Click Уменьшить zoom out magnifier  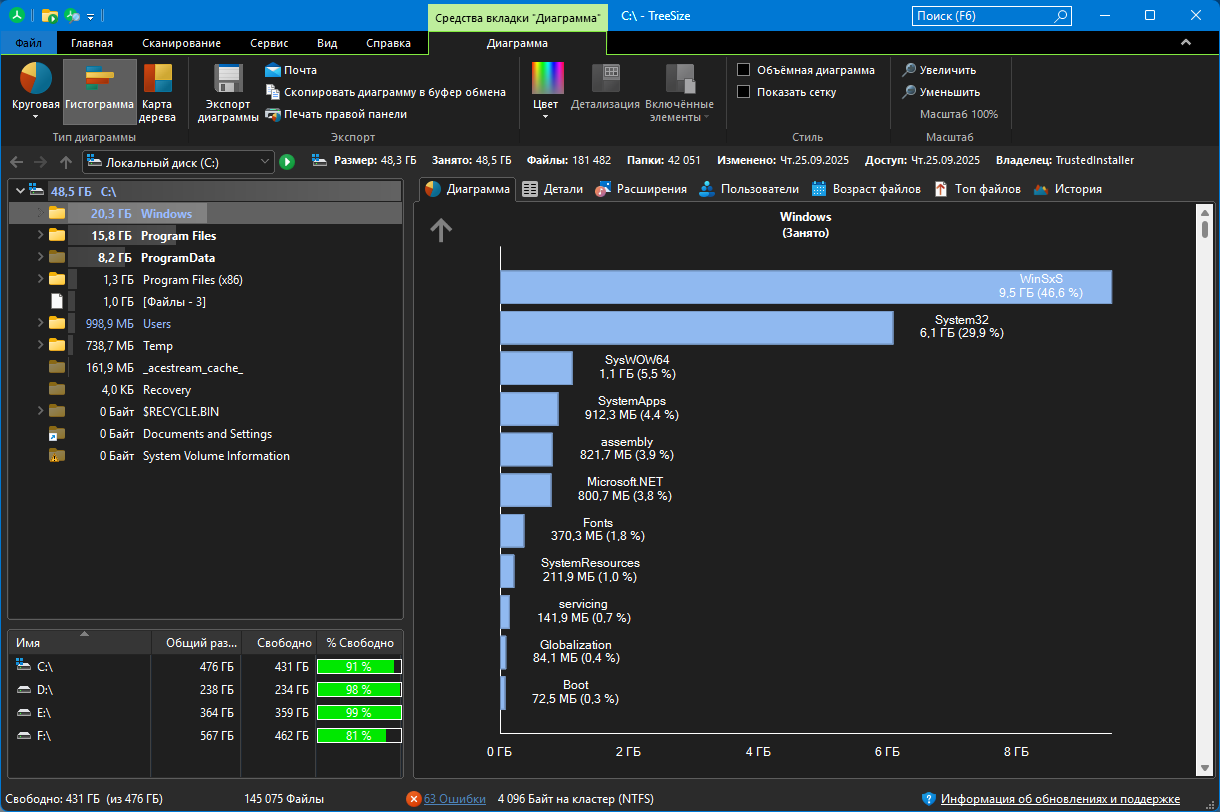909,92
